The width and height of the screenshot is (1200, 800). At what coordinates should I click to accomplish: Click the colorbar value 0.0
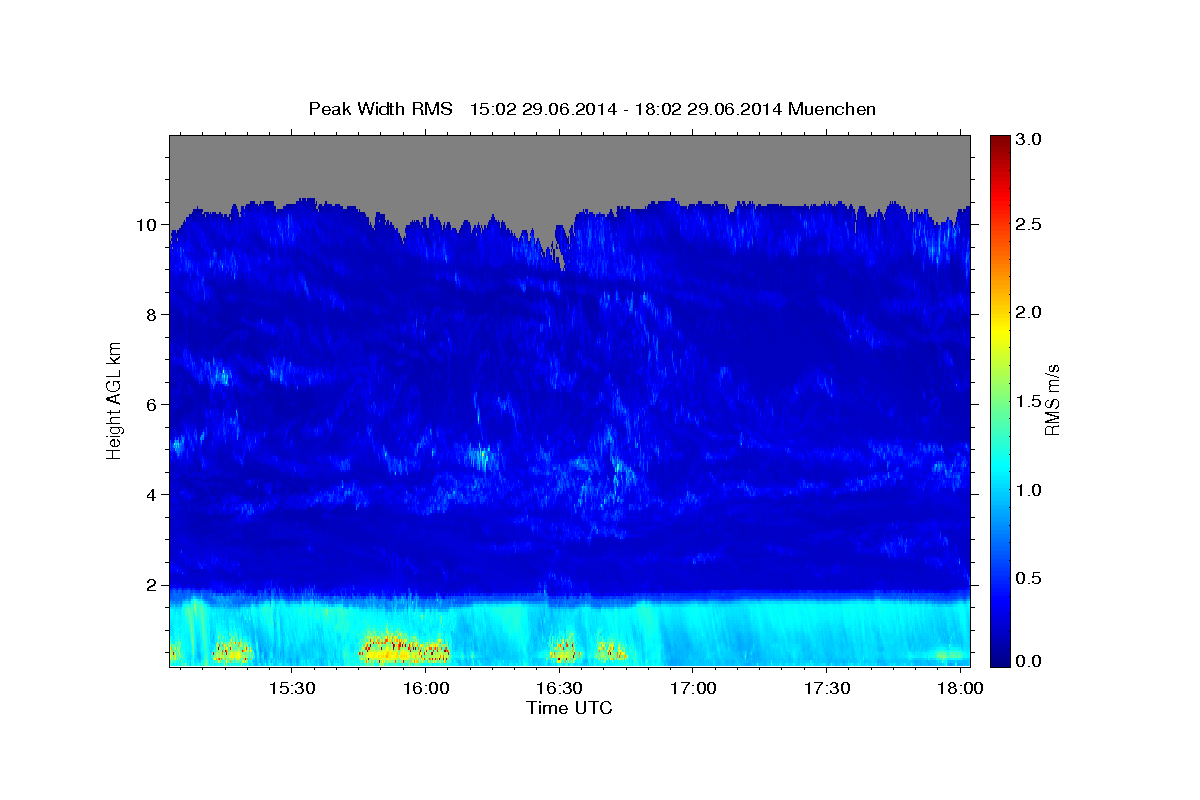click(1029, 661)
